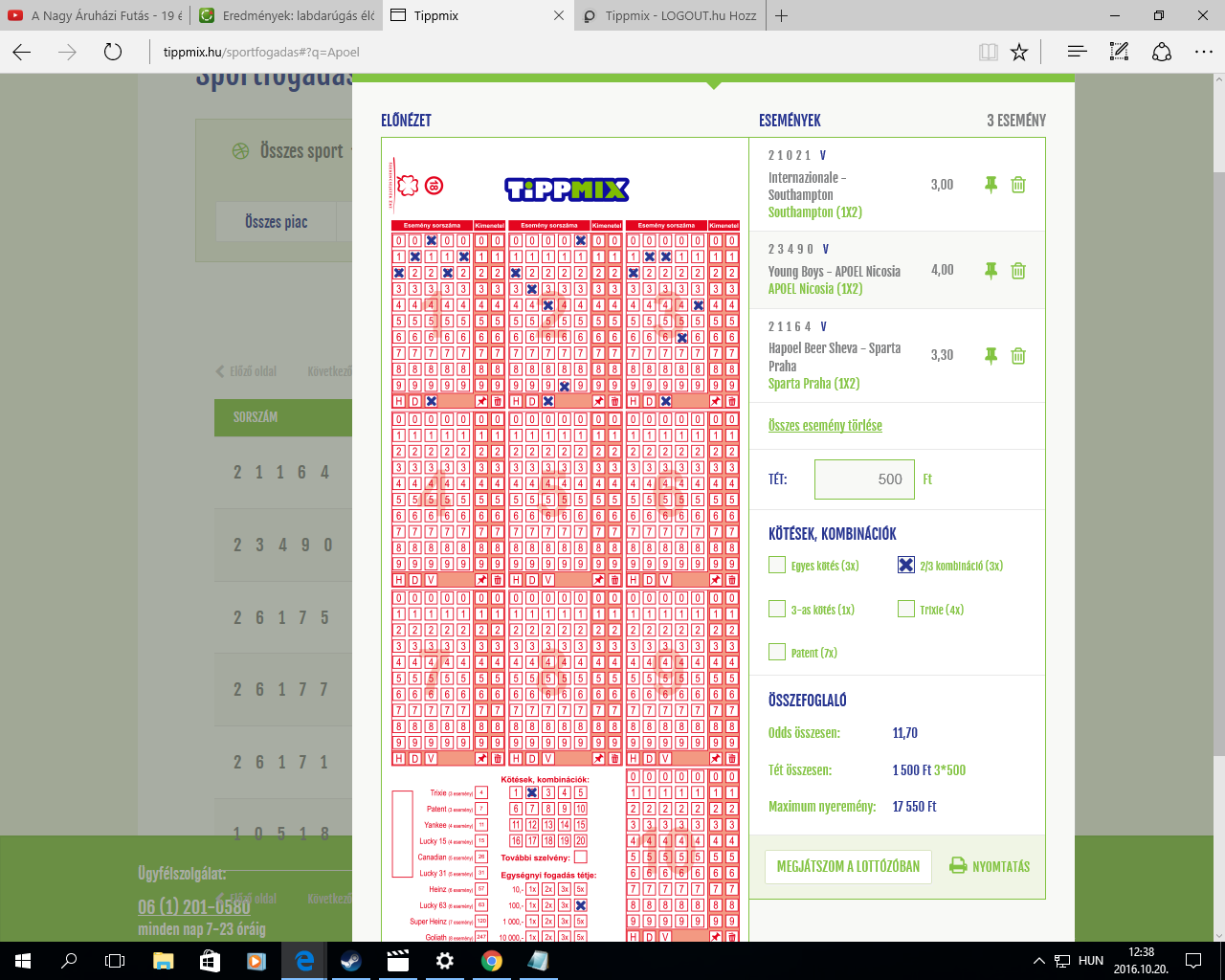Click Southampton (1X2) outcome link
Image resolution: width=1225 pixels, height=980 pixels.
pyautogui.click(x=815, y=212)
